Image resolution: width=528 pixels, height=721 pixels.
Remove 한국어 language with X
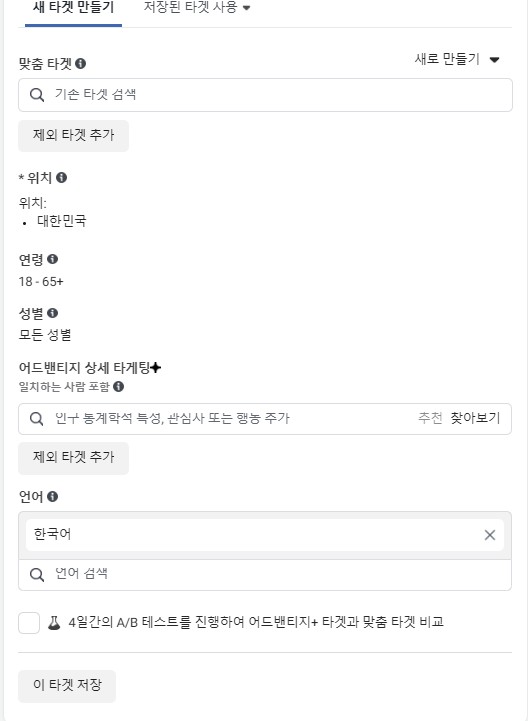click(x=490, y=535)
